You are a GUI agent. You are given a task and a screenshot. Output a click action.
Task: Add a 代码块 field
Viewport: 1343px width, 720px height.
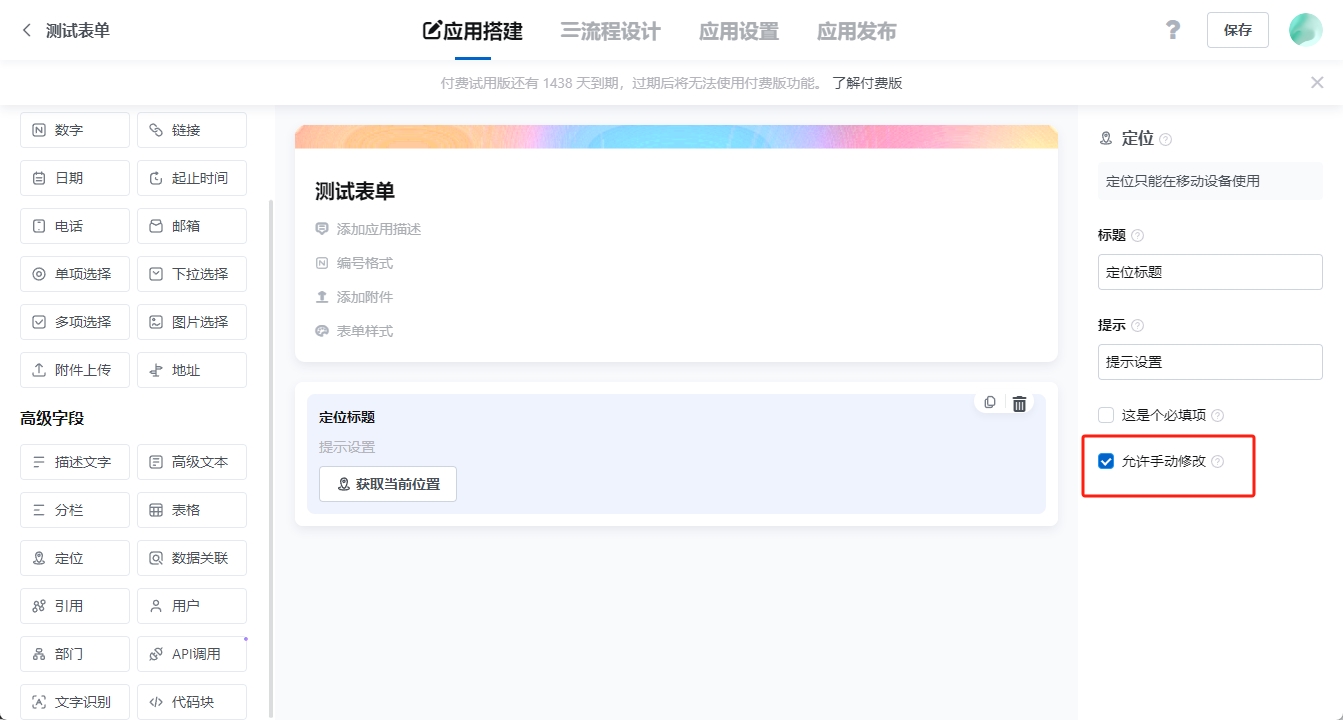[191, 701]
